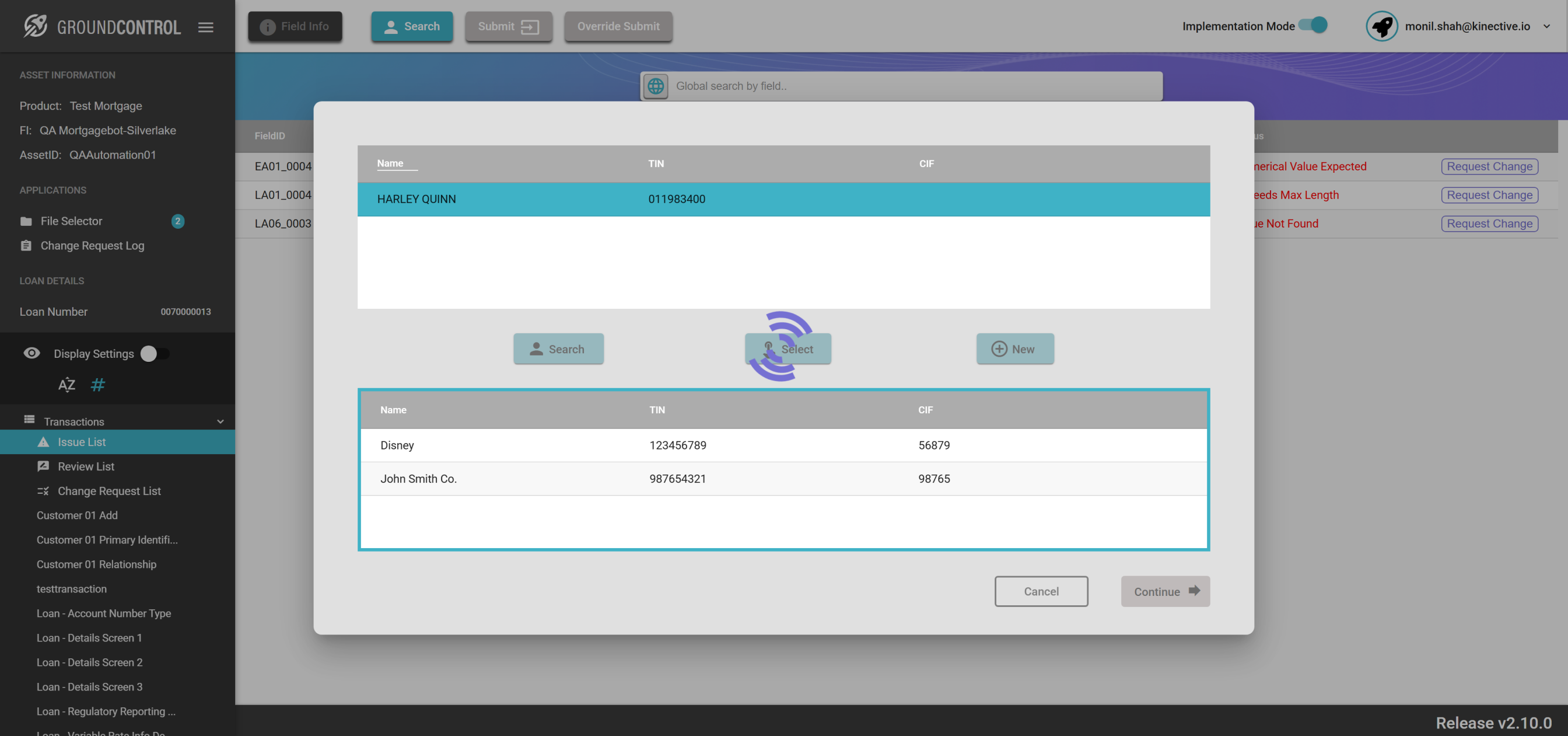
Task: Toggle Implementation Mode switch off
Action: [1313, 26]
